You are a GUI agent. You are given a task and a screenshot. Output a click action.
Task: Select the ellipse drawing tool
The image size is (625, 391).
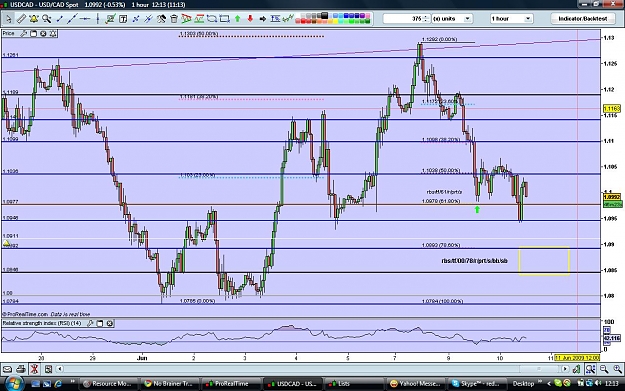click(212, 19)
